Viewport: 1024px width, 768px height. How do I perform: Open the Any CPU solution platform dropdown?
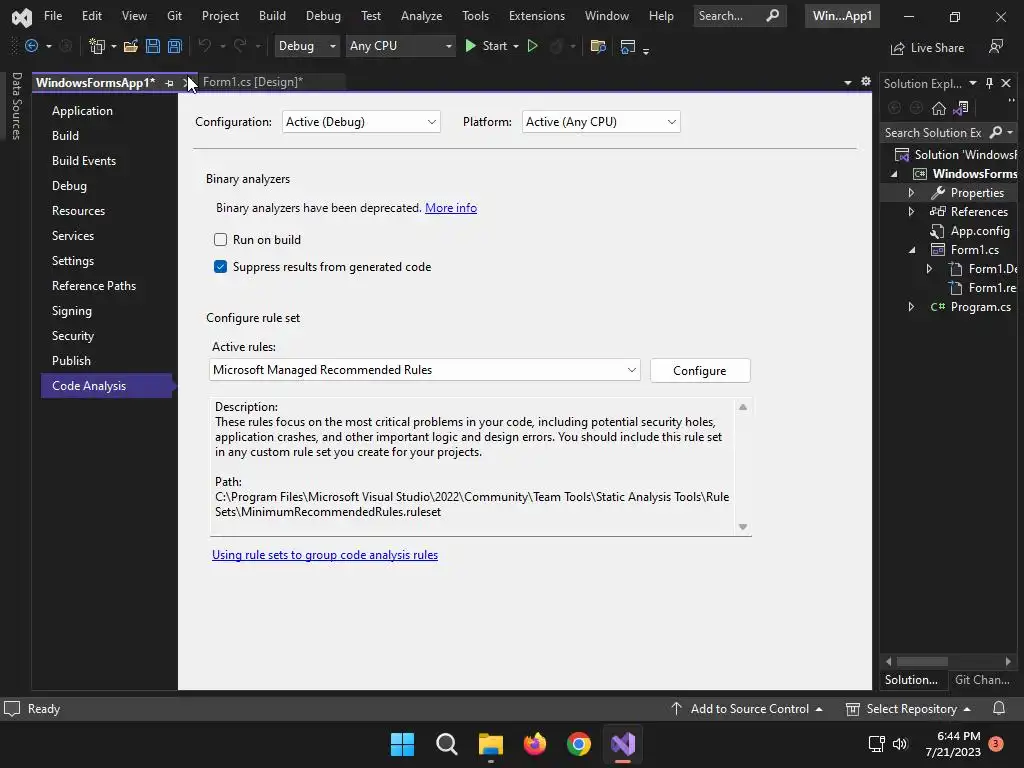(x=400, y=46)
